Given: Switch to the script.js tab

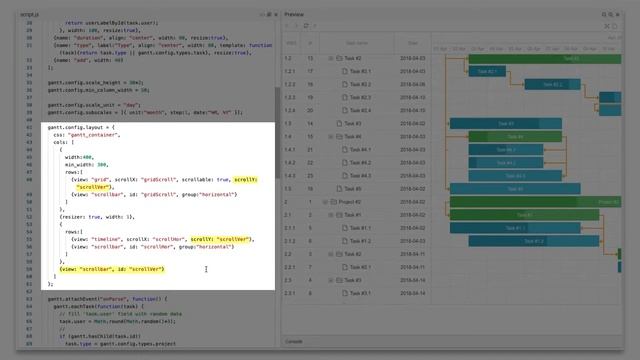Looking at the screenshot, I should tap(29, 15).
